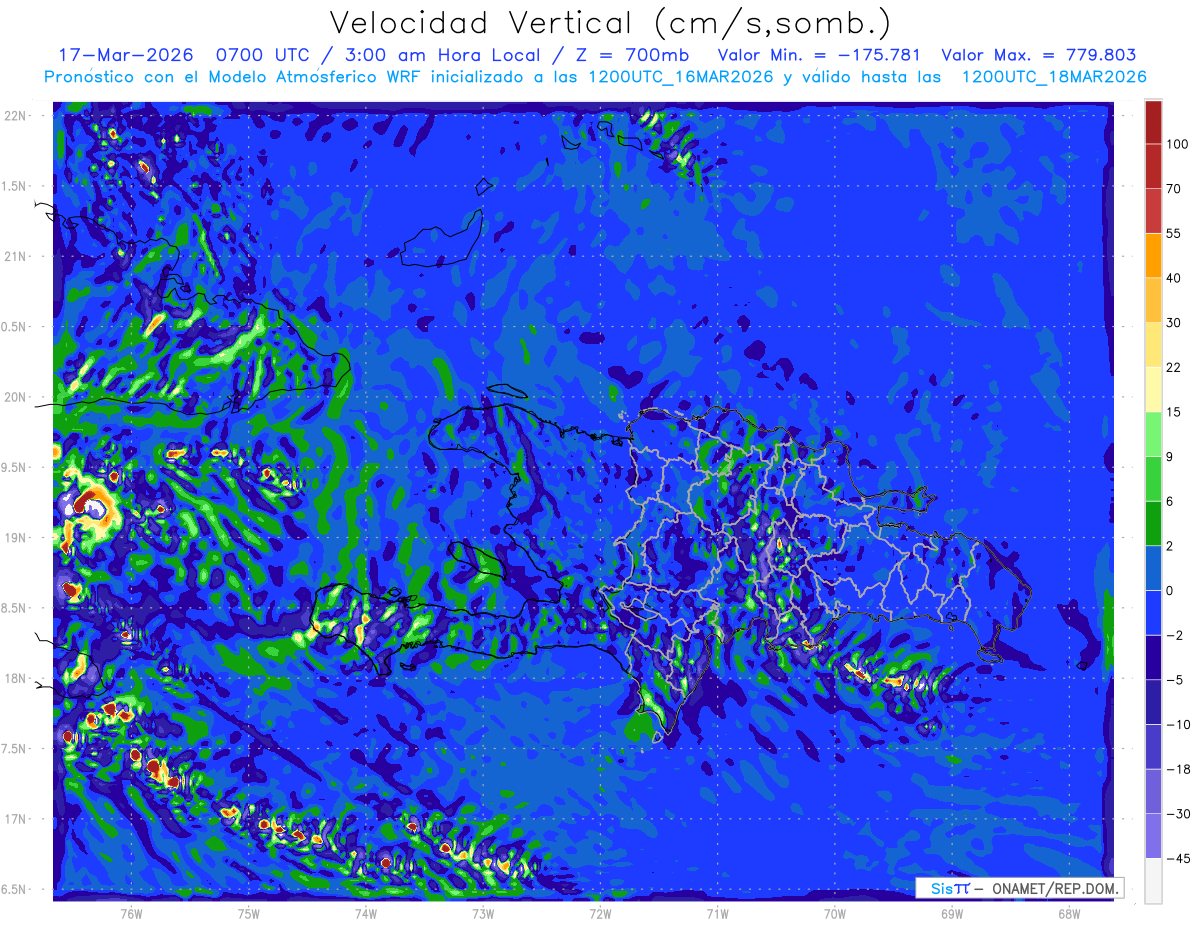Screen dimensions: 1200x927
Task: Click the '70W' longitude label
Action: (834, 913)
